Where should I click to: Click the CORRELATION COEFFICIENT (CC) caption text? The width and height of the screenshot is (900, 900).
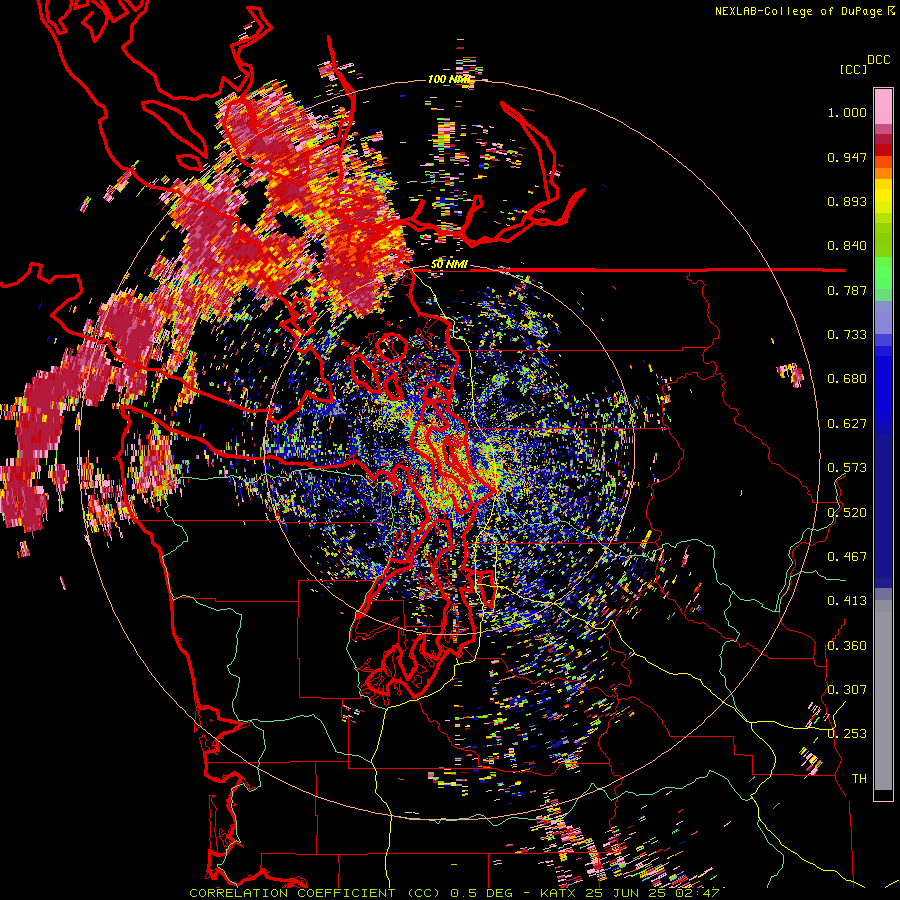coord(315,893)
